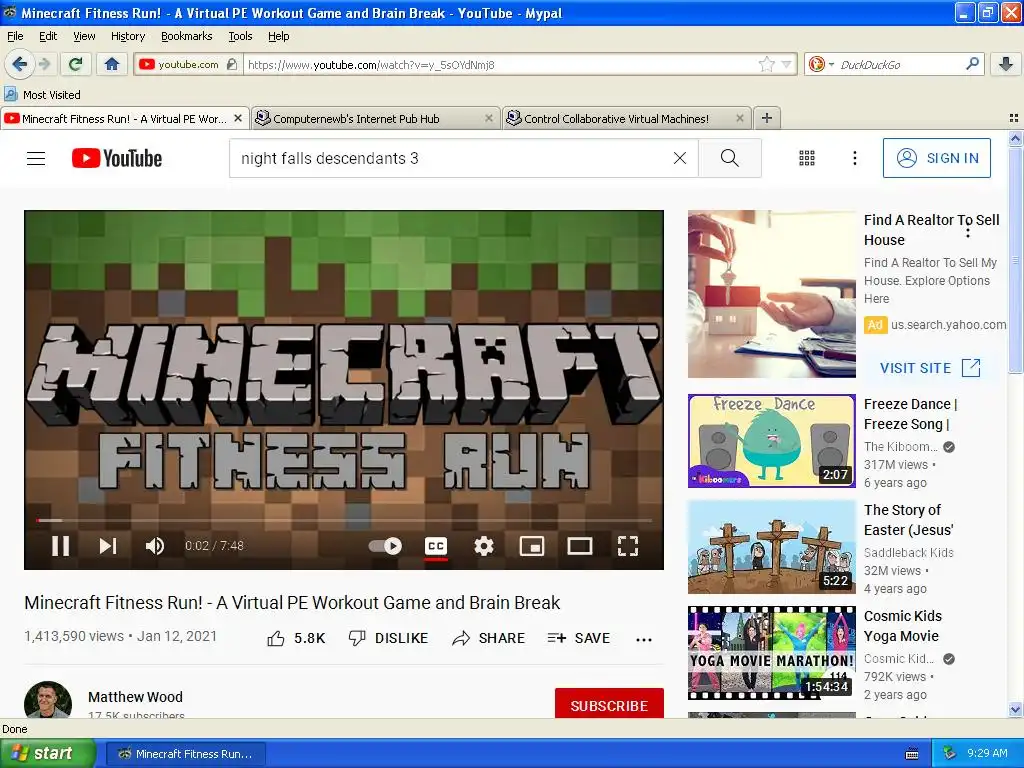The image size is (1024, 768).
Task: Toggle the autoplay switch
Action: click(x=385, y=546)
